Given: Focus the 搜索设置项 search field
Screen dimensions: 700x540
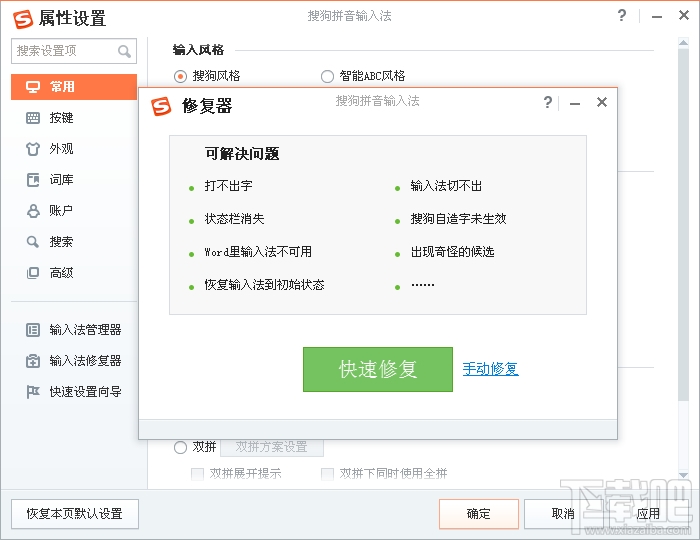Looking at the screenshot, I should pyautogui.click(x=74, y=51).
